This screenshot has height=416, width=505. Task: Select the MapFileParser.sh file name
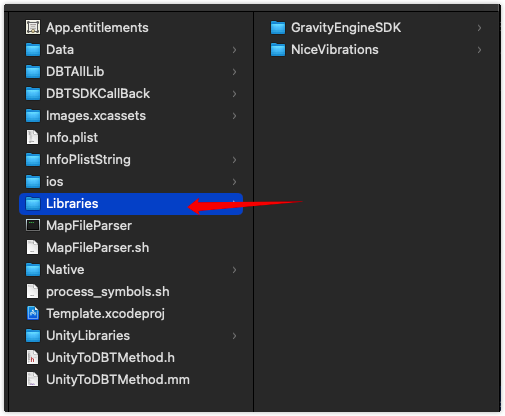click(x=97, y=248)
